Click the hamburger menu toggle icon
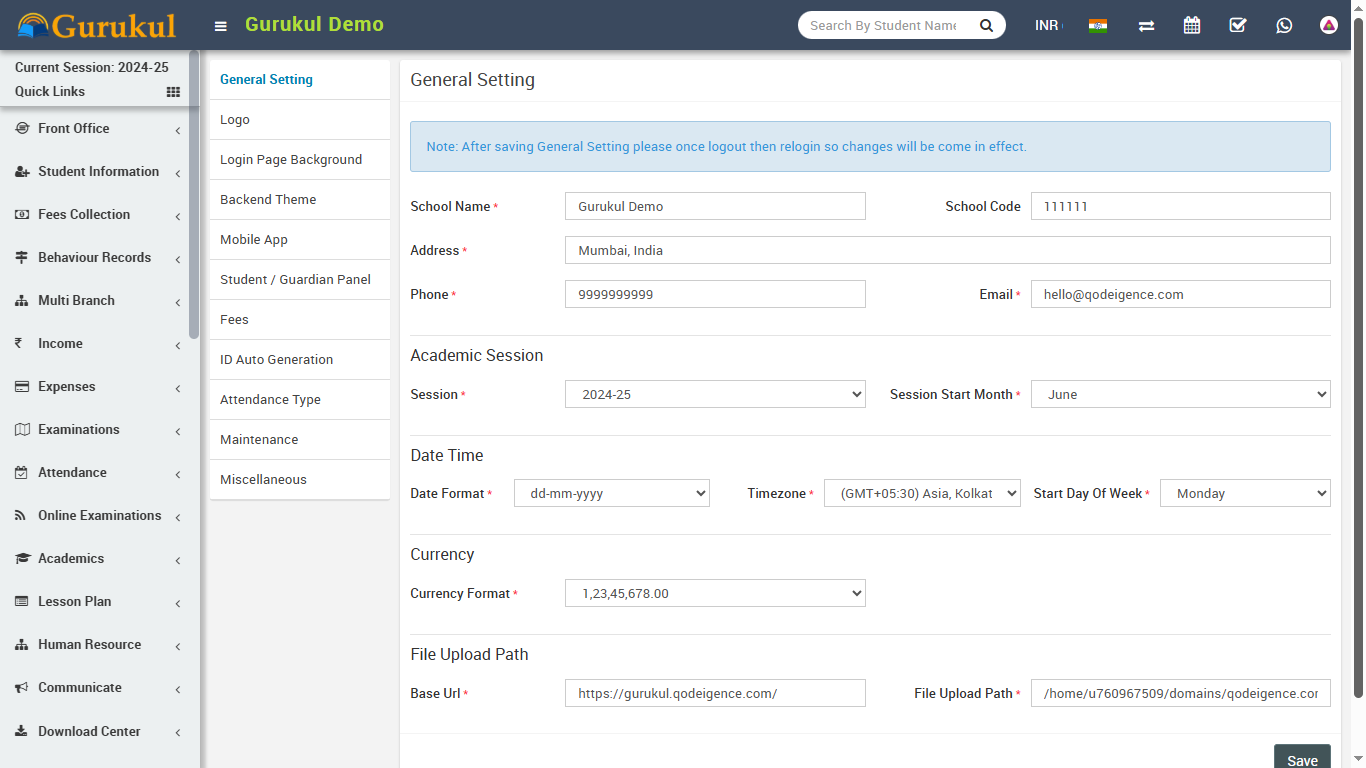 (221, 26)
